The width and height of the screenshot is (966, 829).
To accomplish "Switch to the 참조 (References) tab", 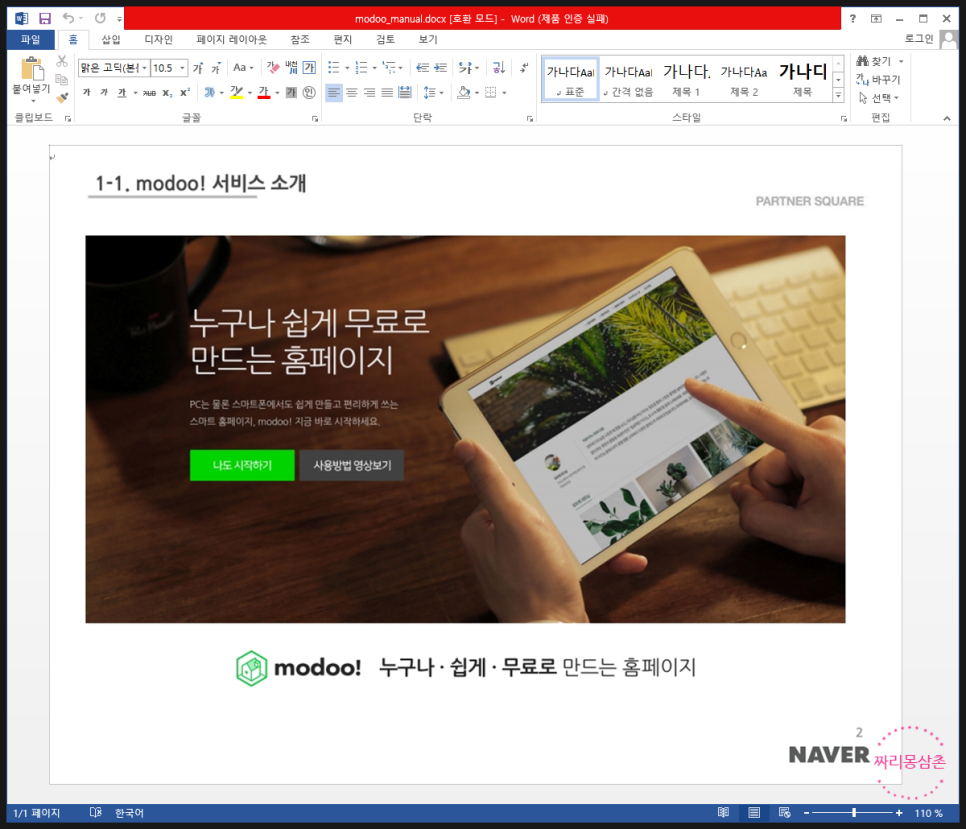I will click(300, 39).
